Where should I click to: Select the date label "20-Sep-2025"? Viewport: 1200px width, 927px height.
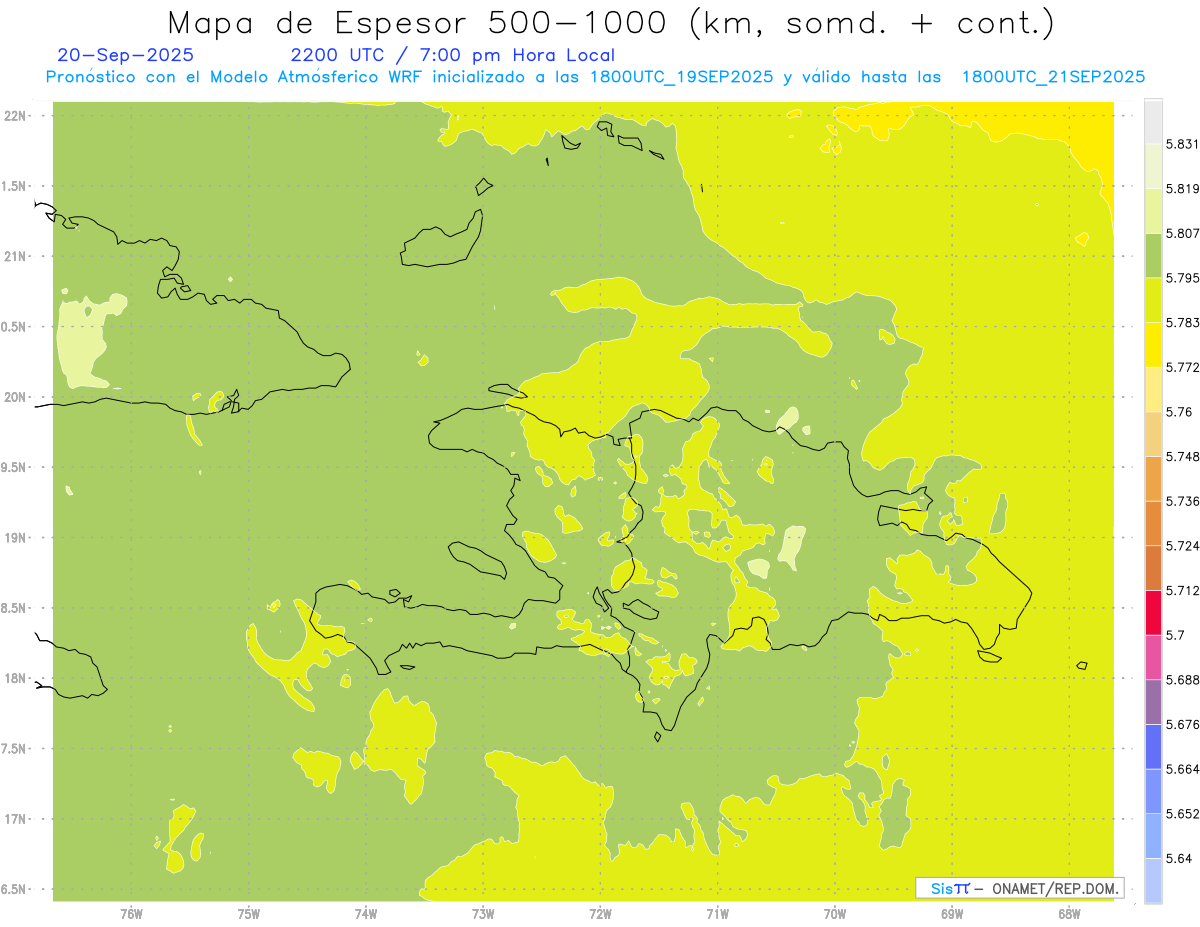pos(125,55)
